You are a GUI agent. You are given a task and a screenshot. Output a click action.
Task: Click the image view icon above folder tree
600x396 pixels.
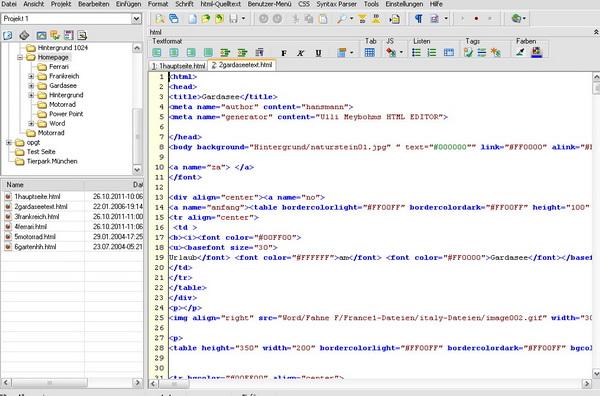(41, 36)
